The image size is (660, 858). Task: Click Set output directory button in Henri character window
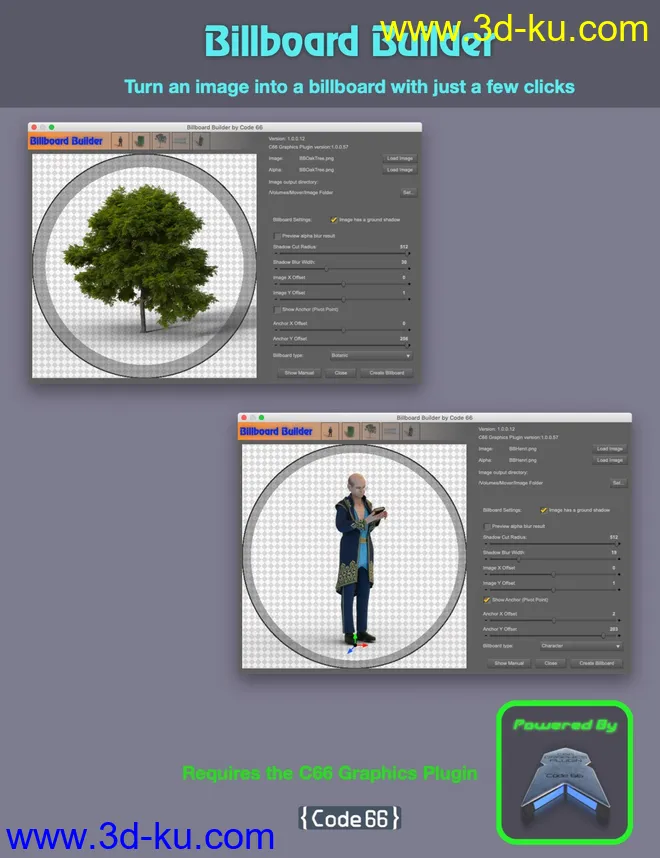tap(618, 483)
